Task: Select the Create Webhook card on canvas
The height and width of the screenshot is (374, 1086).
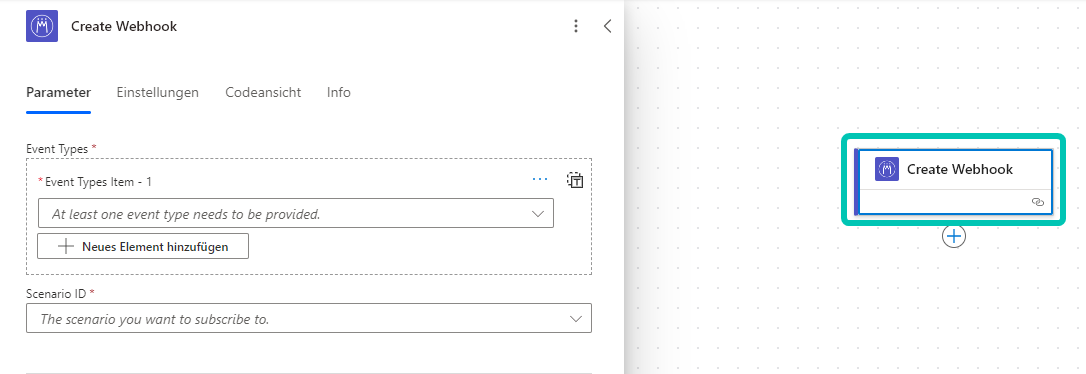Action: tap(953, 179)
